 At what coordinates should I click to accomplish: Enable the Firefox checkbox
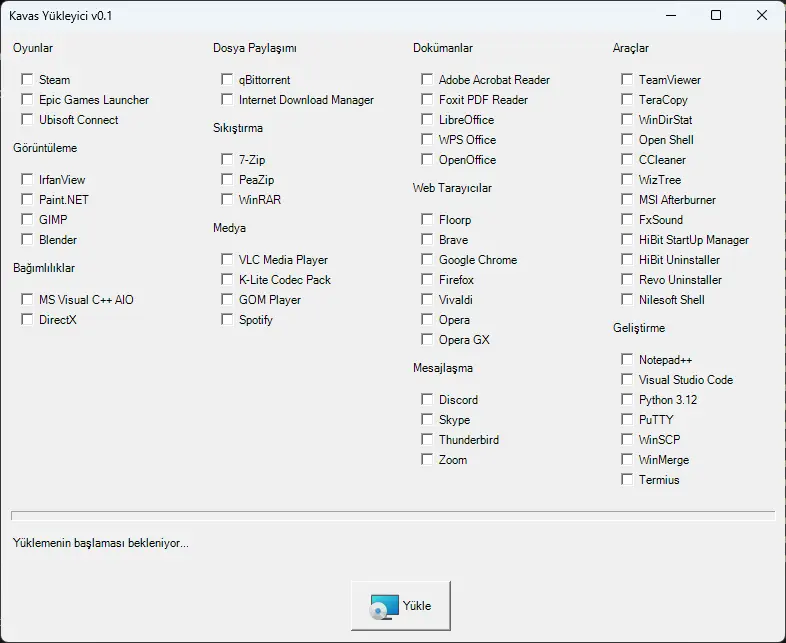click(x=427, y=280)
